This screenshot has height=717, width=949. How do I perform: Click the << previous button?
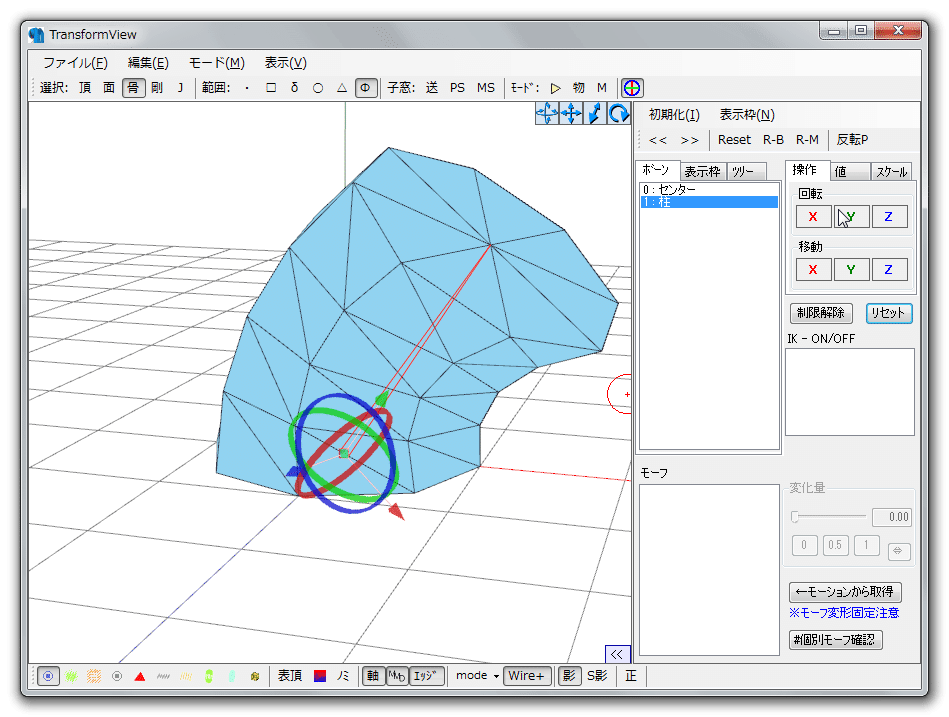click(x=658, y=140)
